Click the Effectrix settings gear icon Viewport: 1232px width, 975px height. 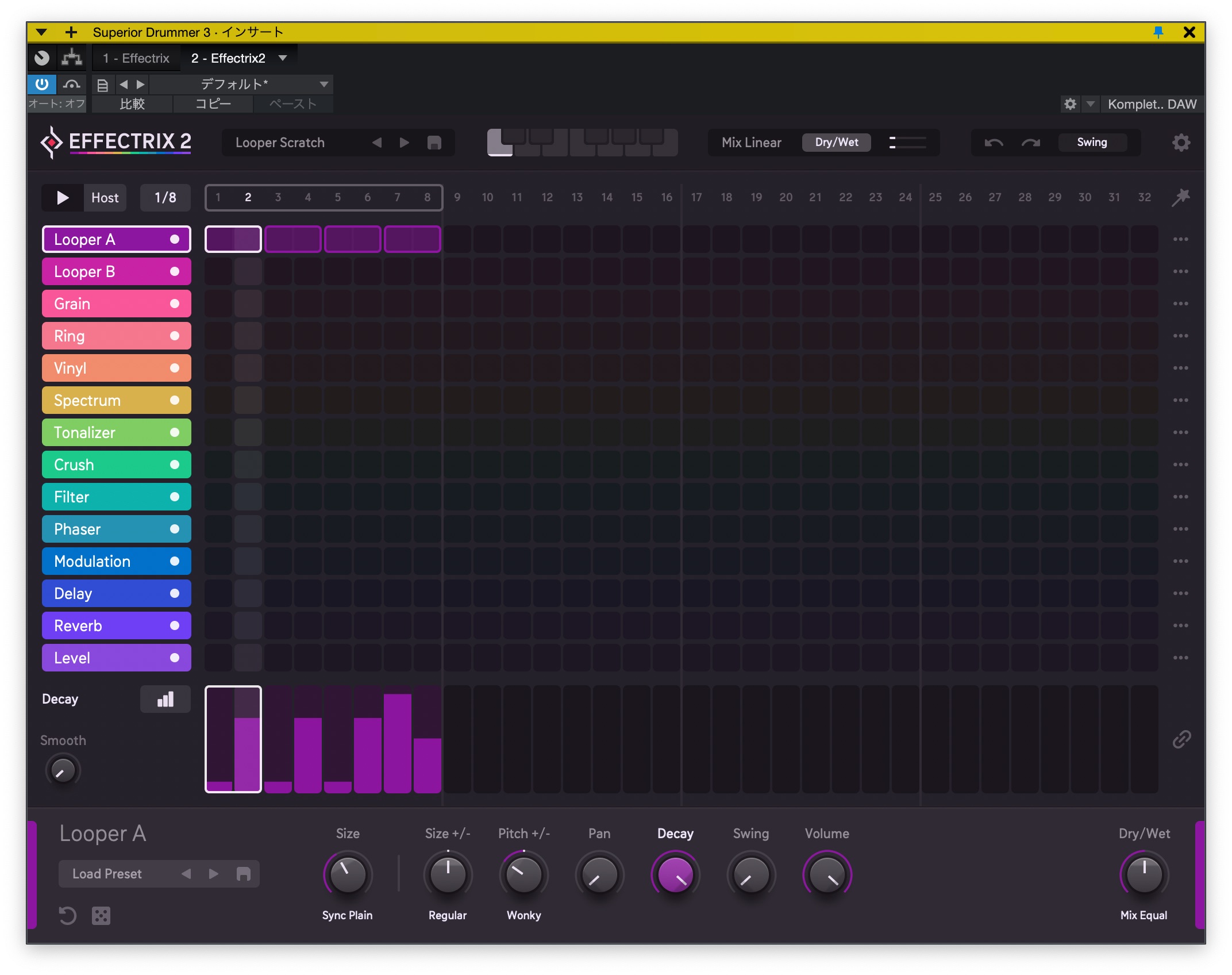(x=1181, y=143)
